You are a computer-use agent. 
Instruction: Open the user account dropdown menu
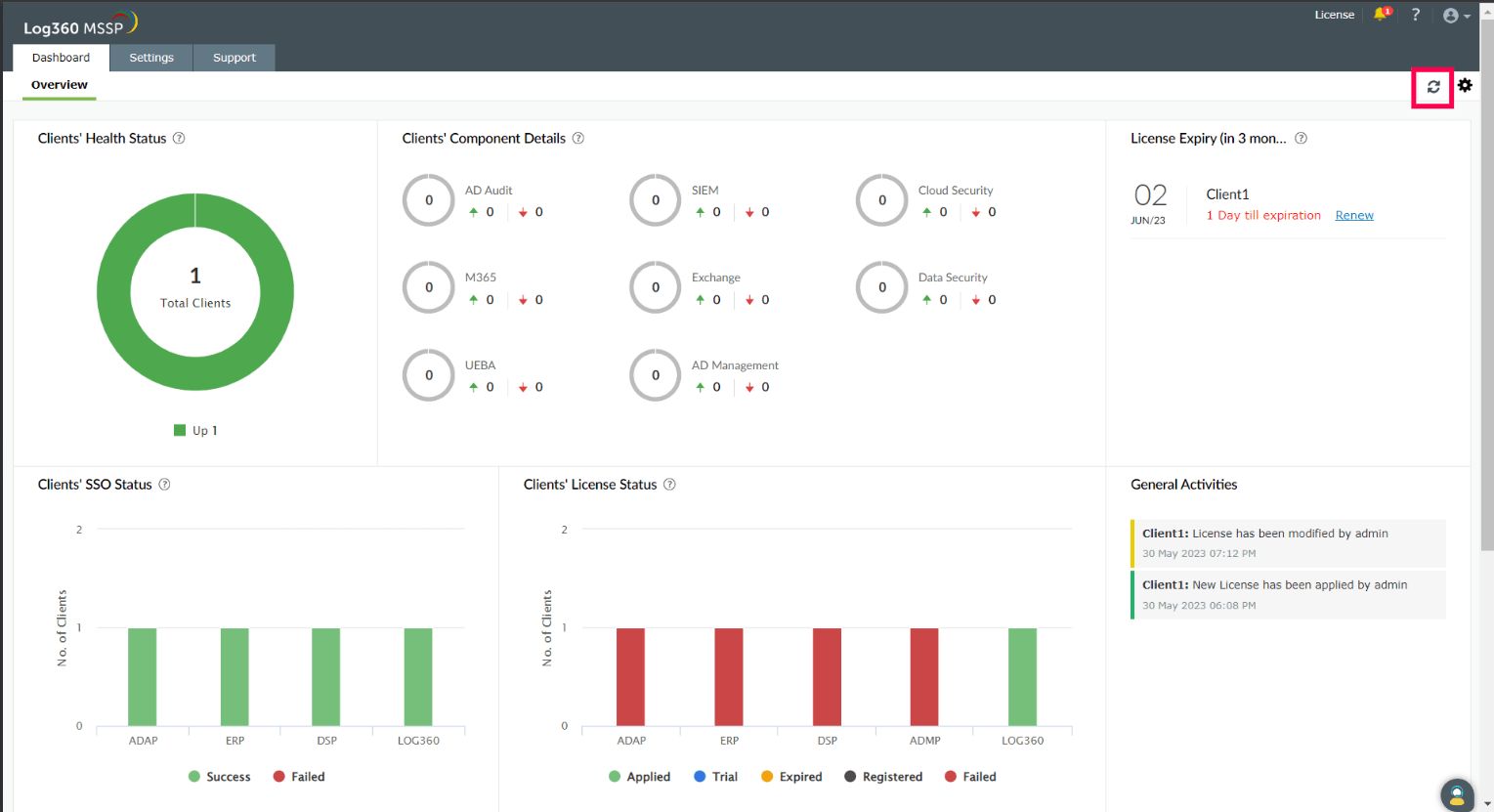[1456, 16]
